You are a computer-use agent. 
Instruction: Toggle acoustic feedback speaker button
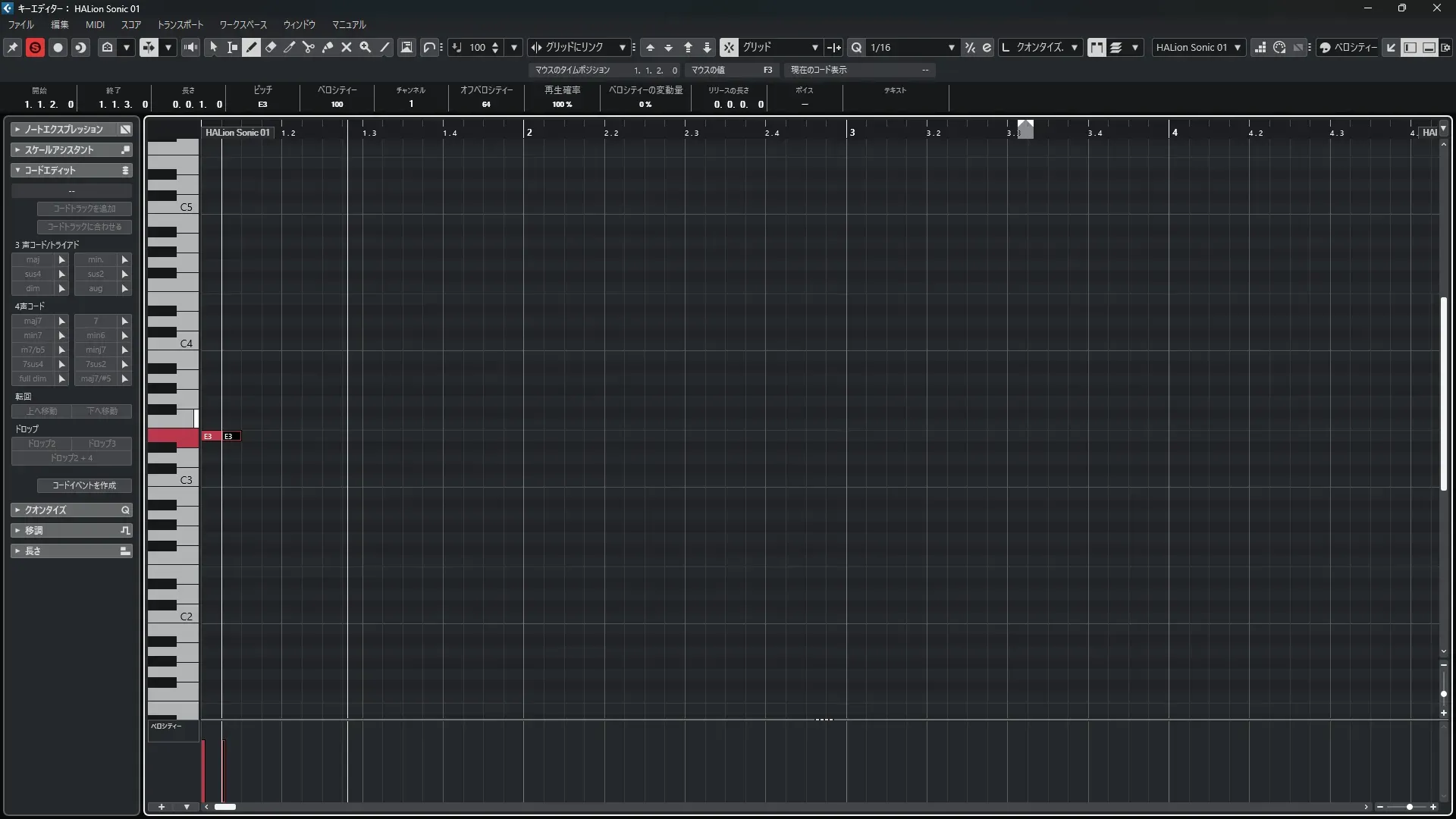[190, 47]
